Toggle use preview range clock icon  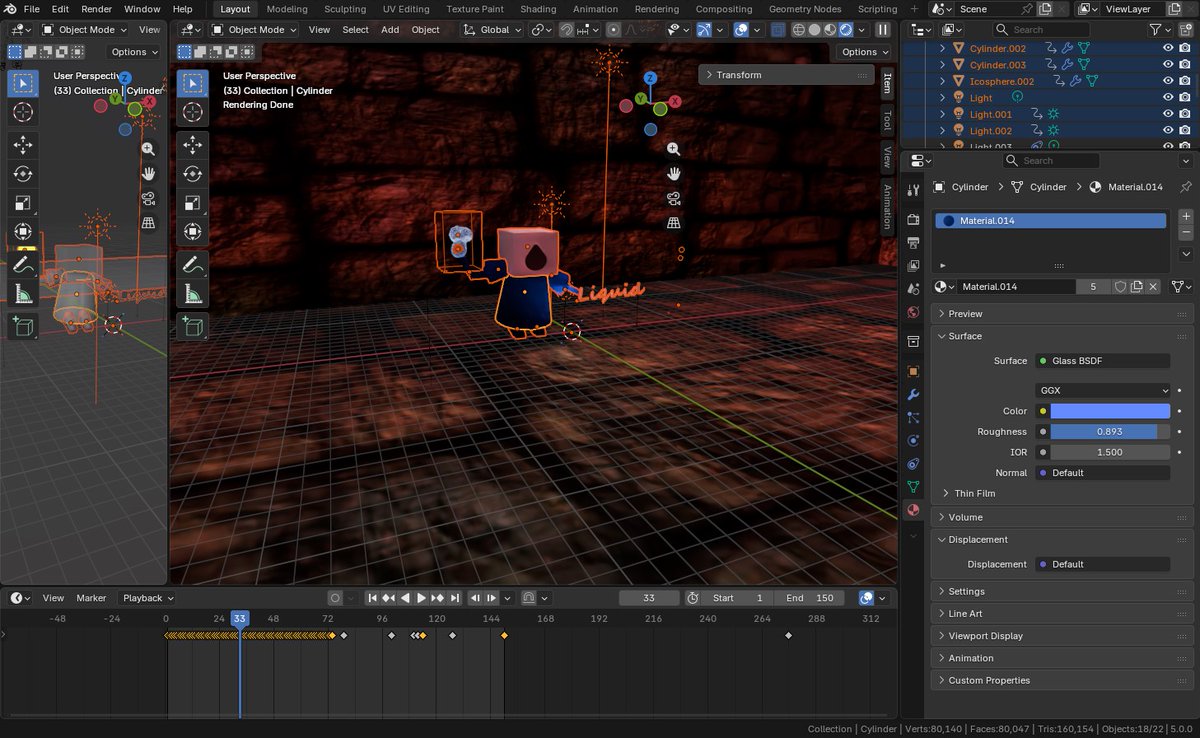pyautogui.click(x=692, y=598)
